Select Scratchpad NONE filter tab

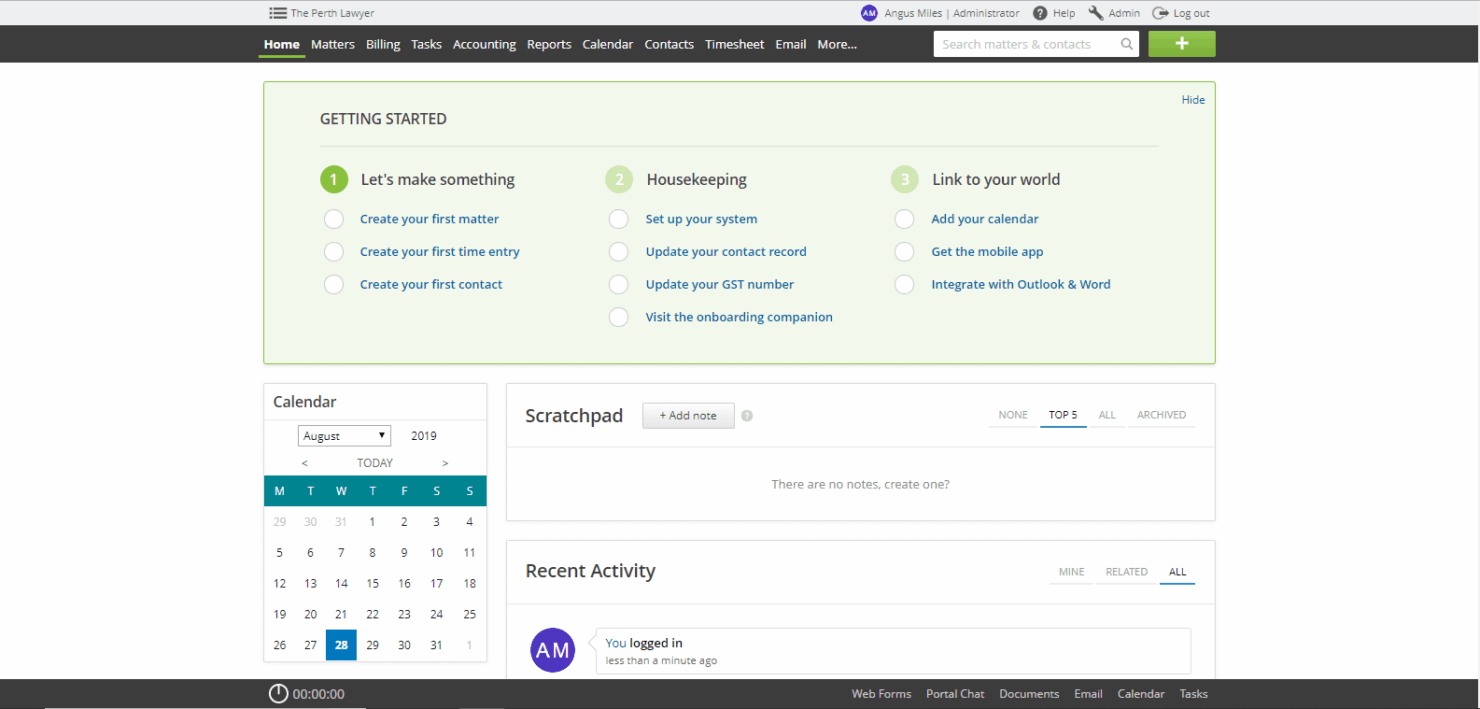pos(1013,415)
